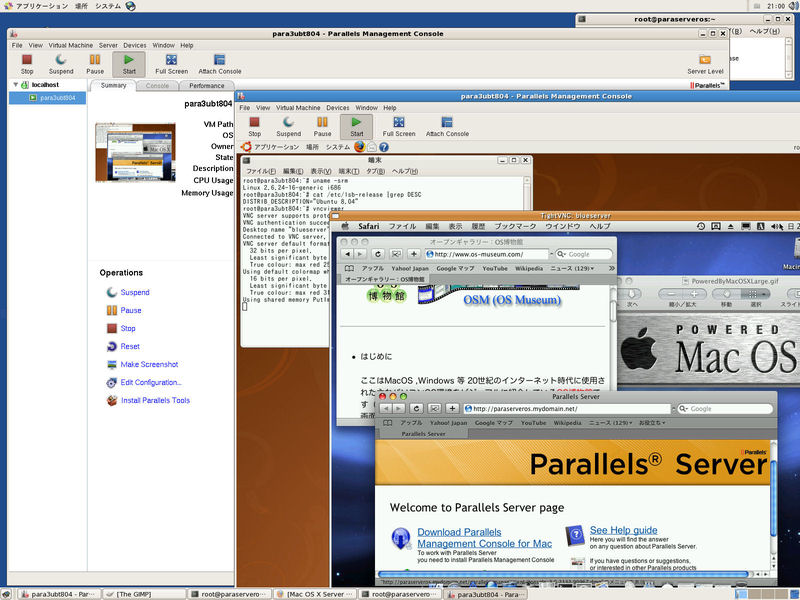This screenshot has width=800, height=600.
Task: Click reload button in Parallels Server Safari window
Action: coord(416,409)
